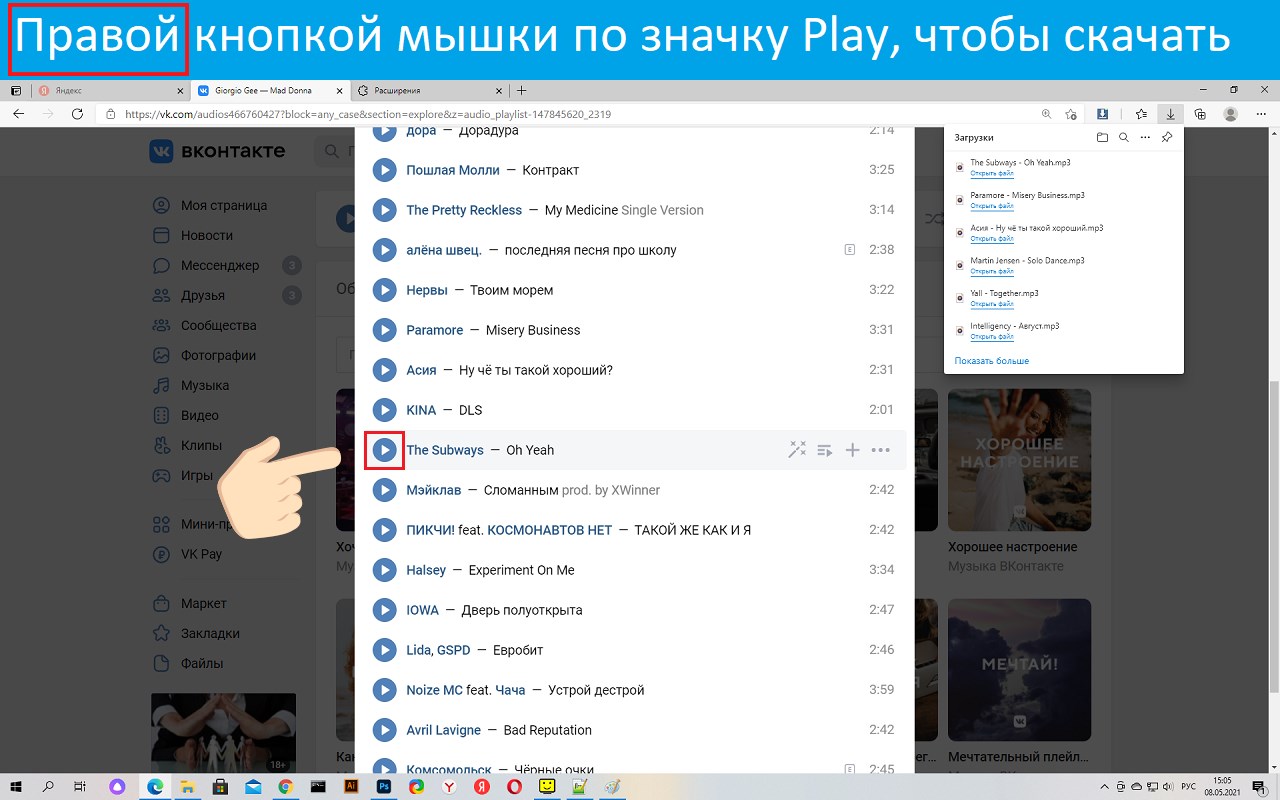Pin the Загрузки downloads panel
Image resolution: width=1280 pixels, height=800 pixels.
[1167, 138]
